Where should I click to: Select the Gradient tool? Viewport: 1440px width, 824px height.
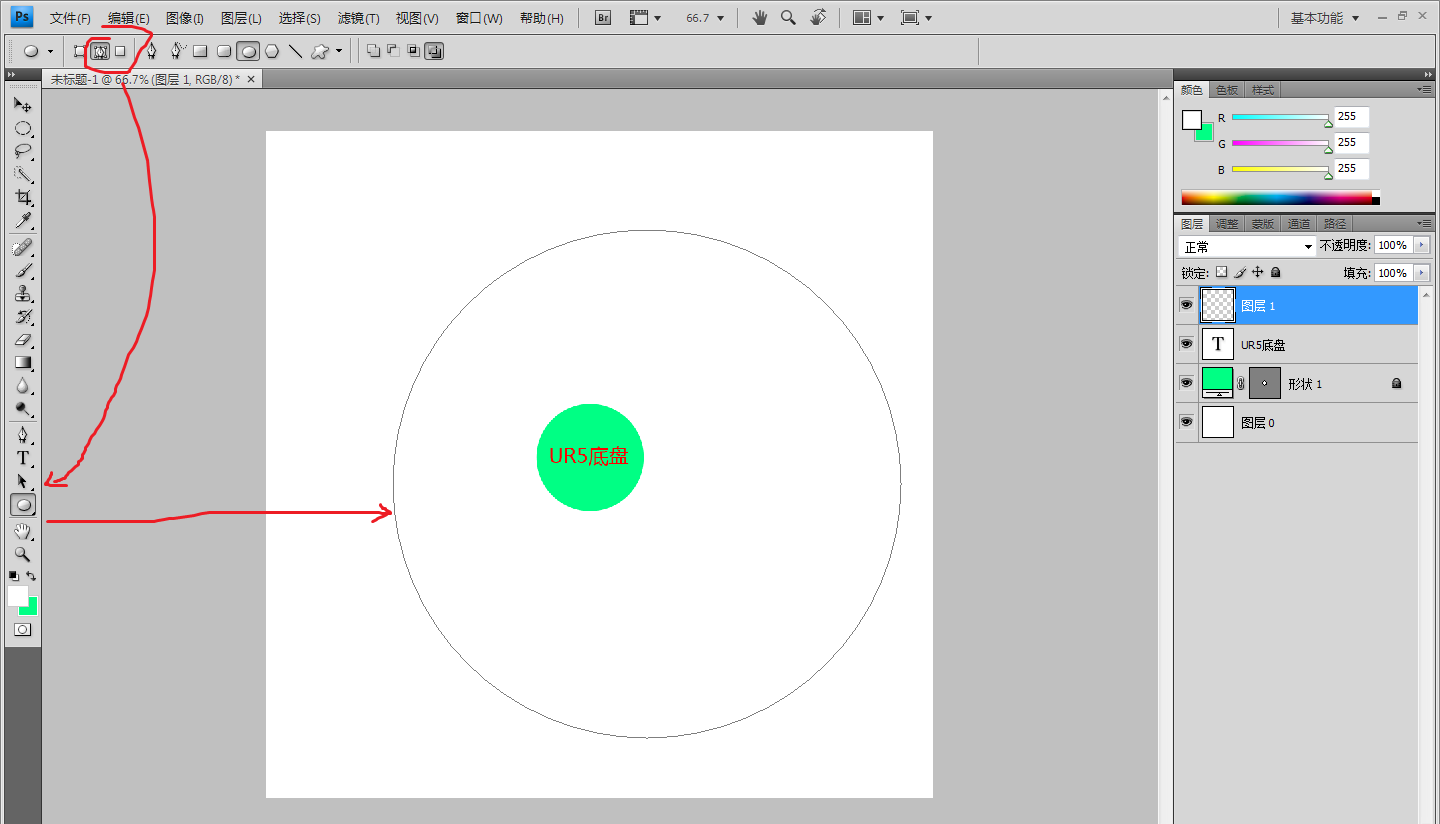click(23, 363)
